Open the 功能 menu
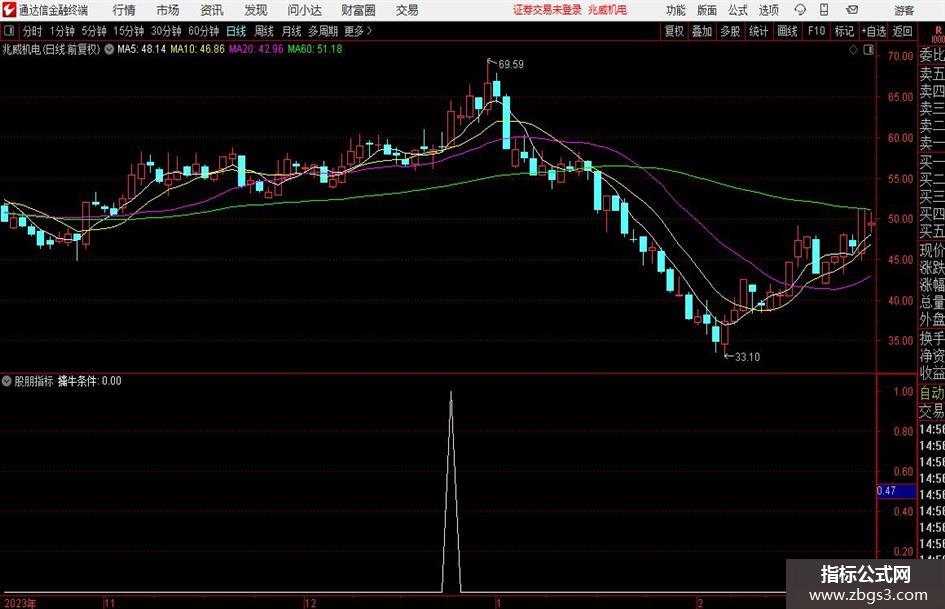Viewport: 945px width, 609px height. [x=676, y=10]
